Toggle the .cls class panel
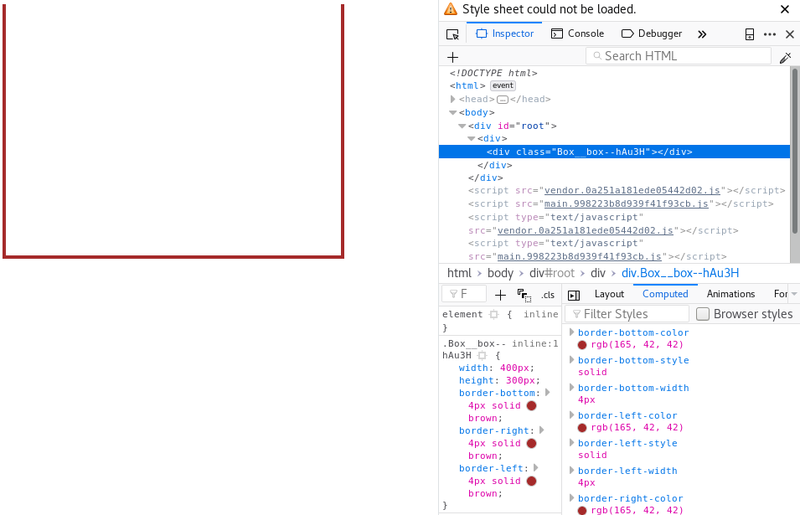The width and height of the screenshot is (800, 515). [x=547, y=295]
